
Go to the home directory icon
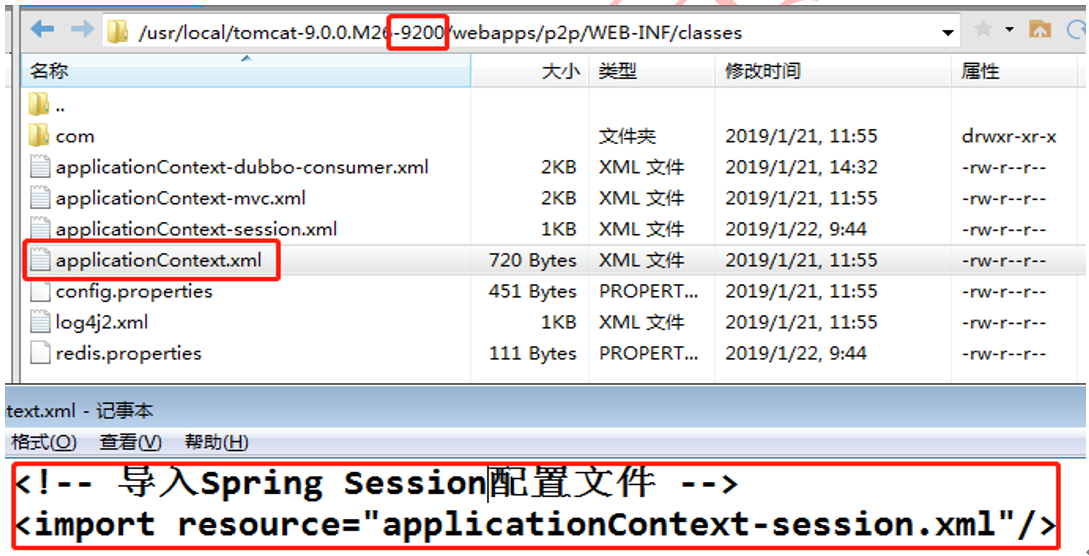coord(1039,30)
